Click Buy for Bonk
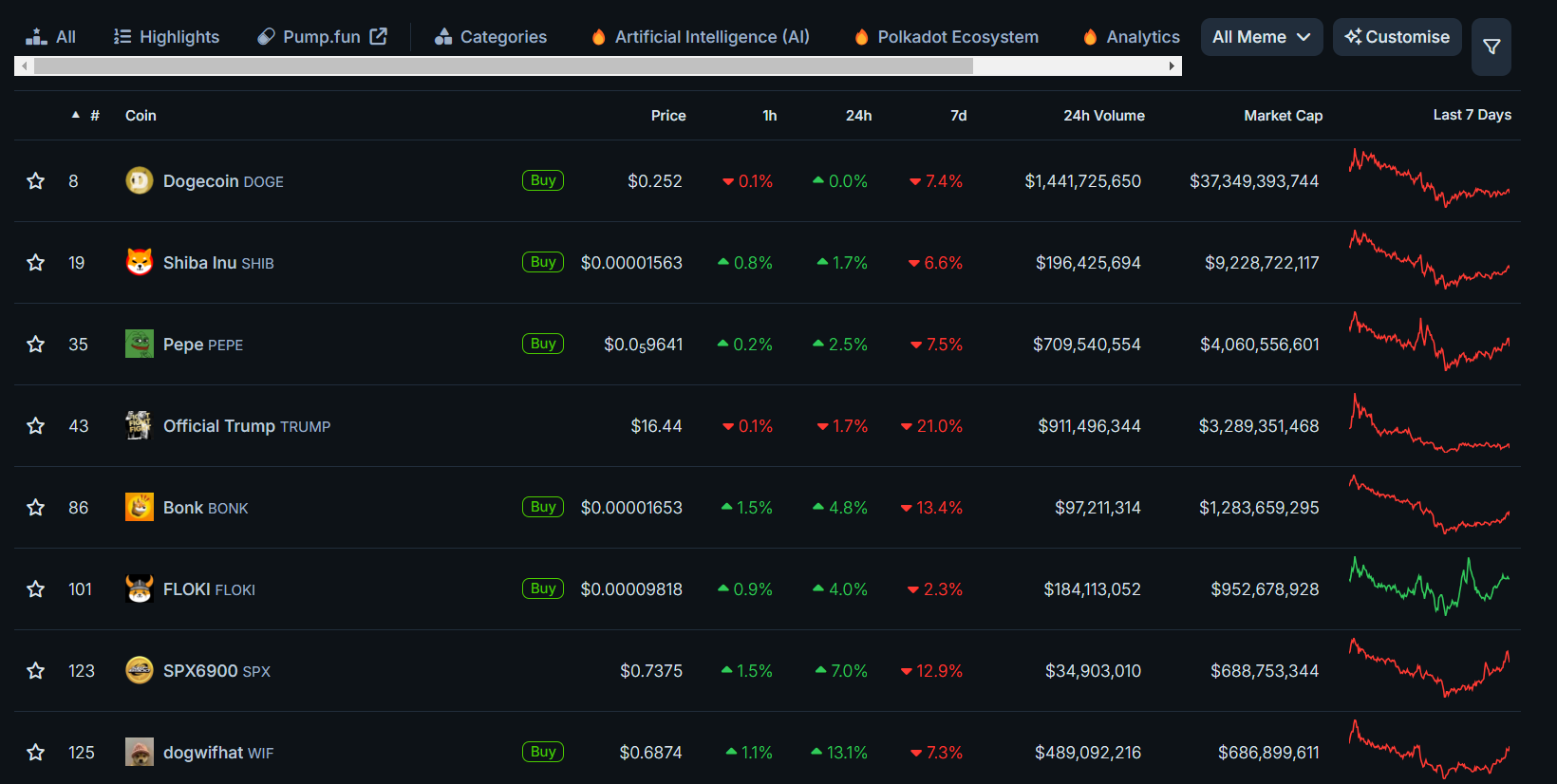1557x784 pixels. point(543,507)
